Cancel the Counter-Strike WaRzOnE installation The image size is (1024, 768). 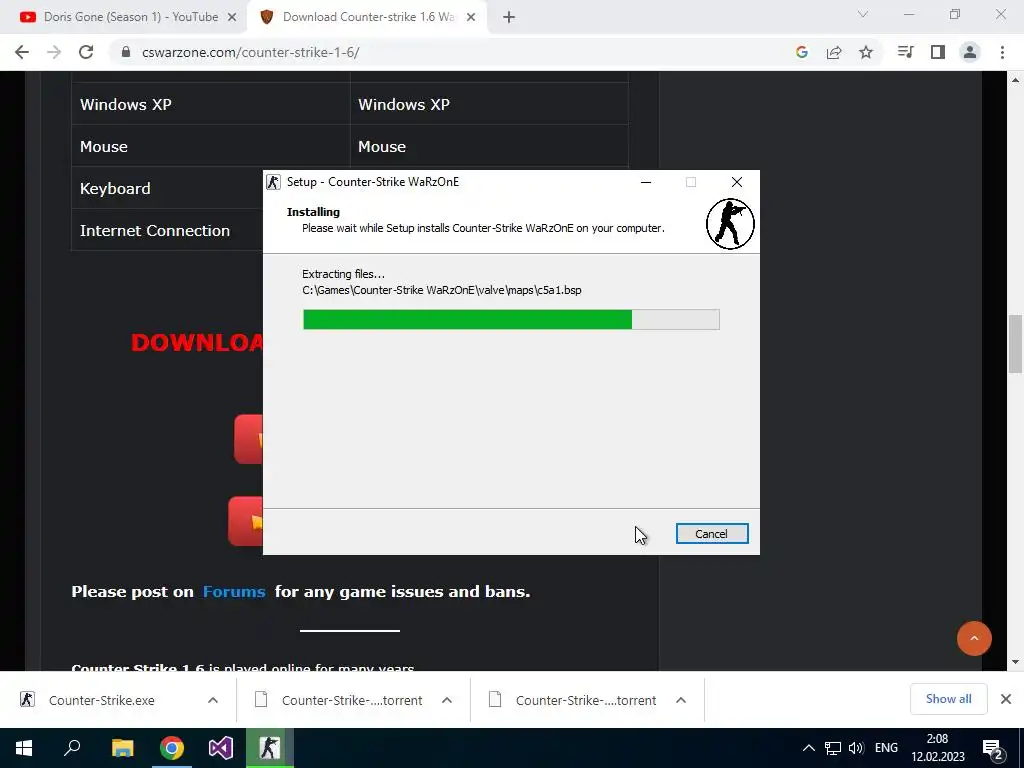pos(712,534)
